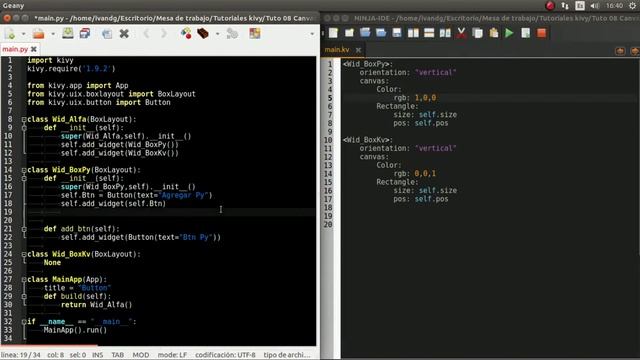640x360 pixels.
Task: Collapse the if __name__ block fold marker
Action: coord(24,322)
